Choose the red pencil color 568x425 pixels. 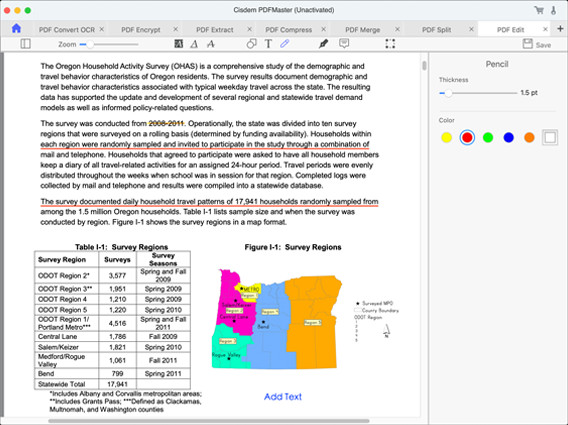click(467, 137)
